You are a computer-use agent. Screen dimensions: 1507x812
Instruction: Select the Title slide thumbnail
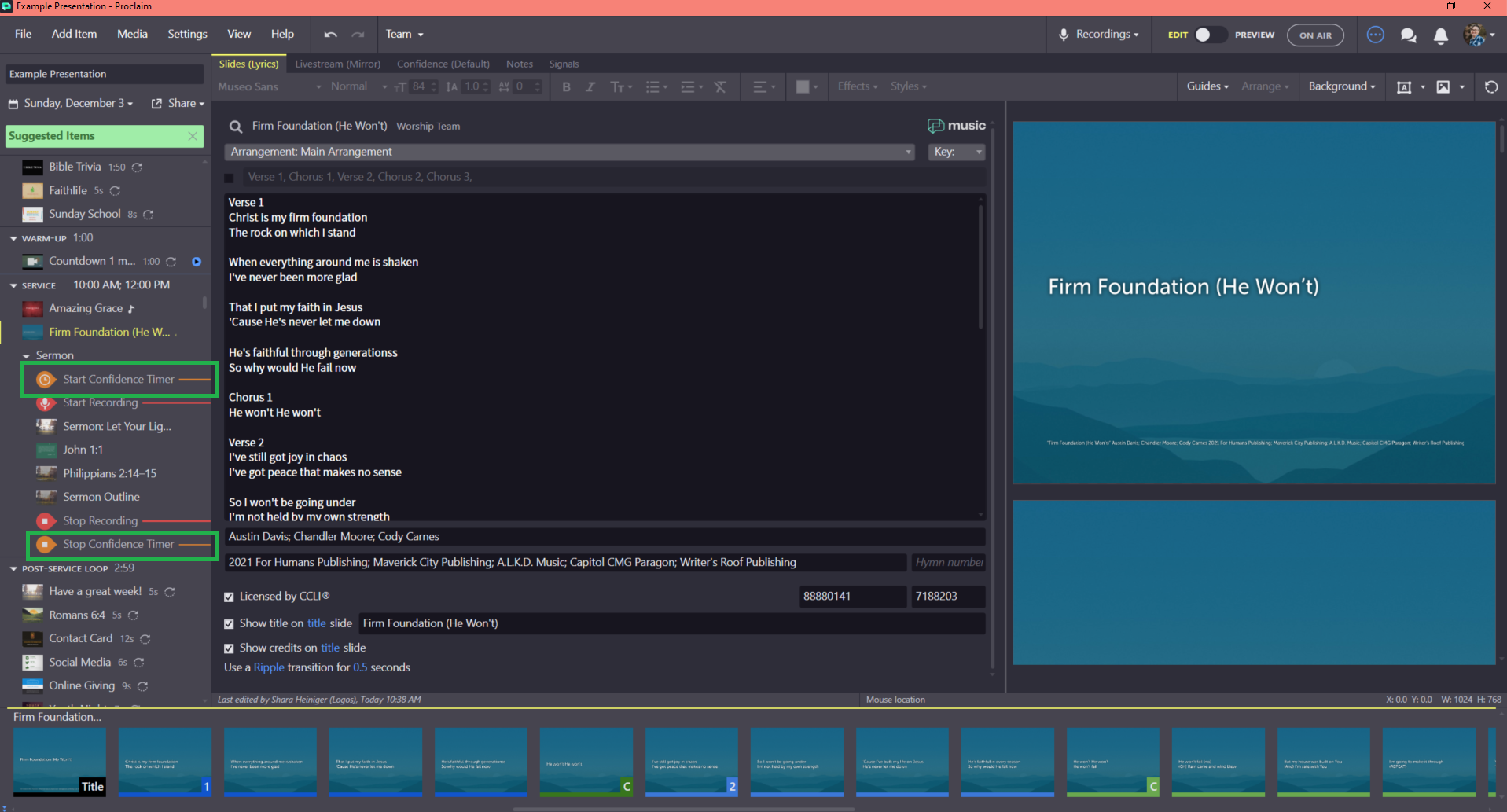pyautogui.click(x=60, y=762)
